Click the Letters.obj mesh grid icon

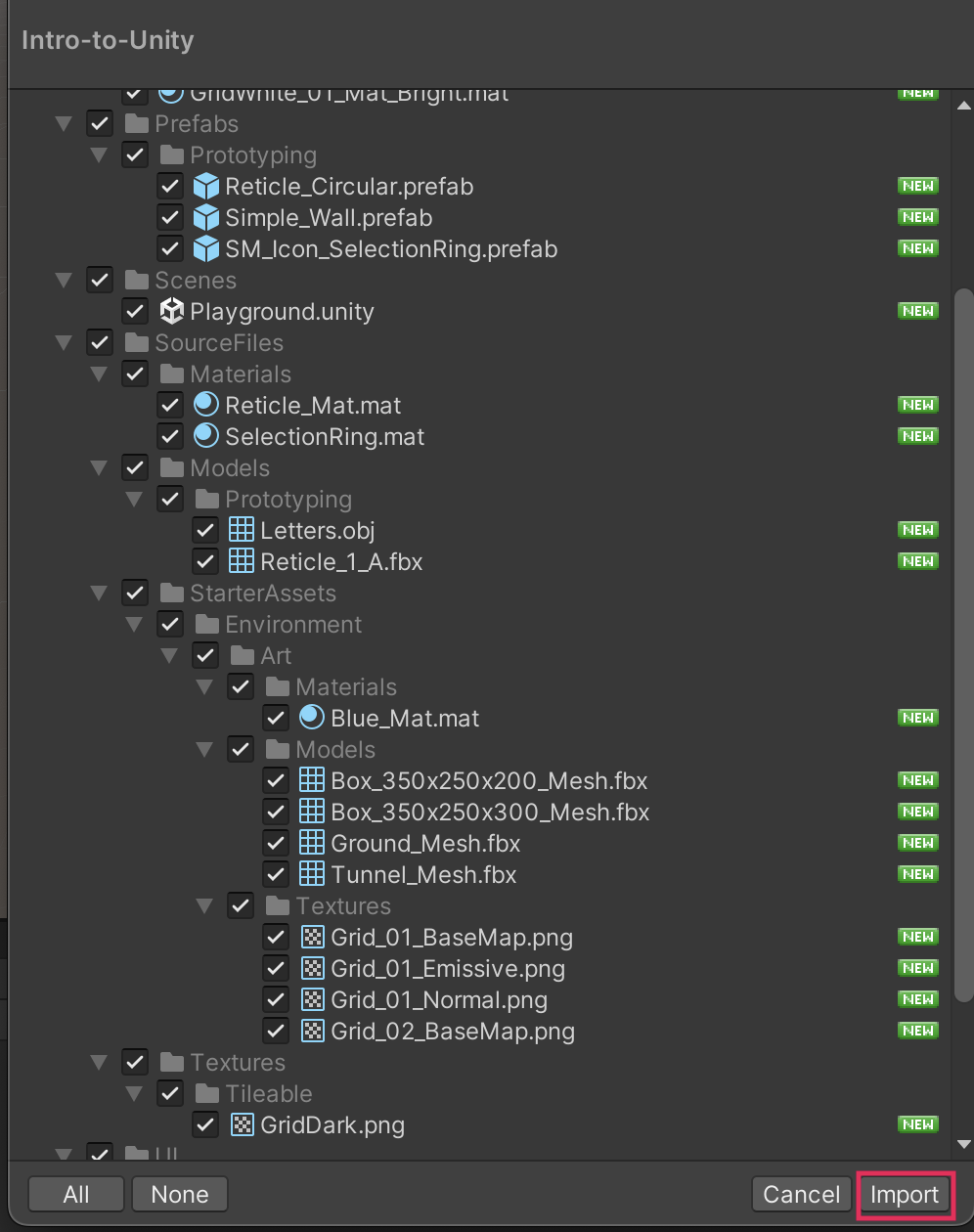click(241, 530)
